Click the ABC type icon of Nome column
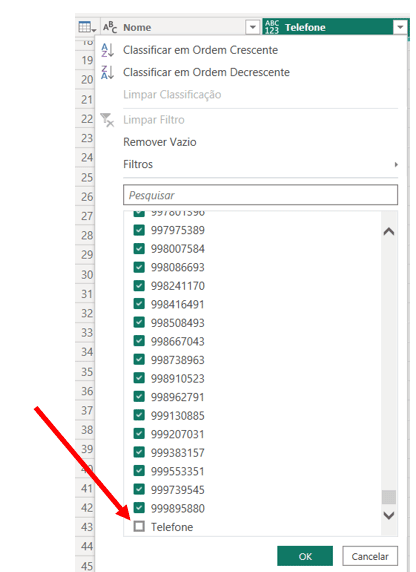The image size is (416, 572). (110, 27)
